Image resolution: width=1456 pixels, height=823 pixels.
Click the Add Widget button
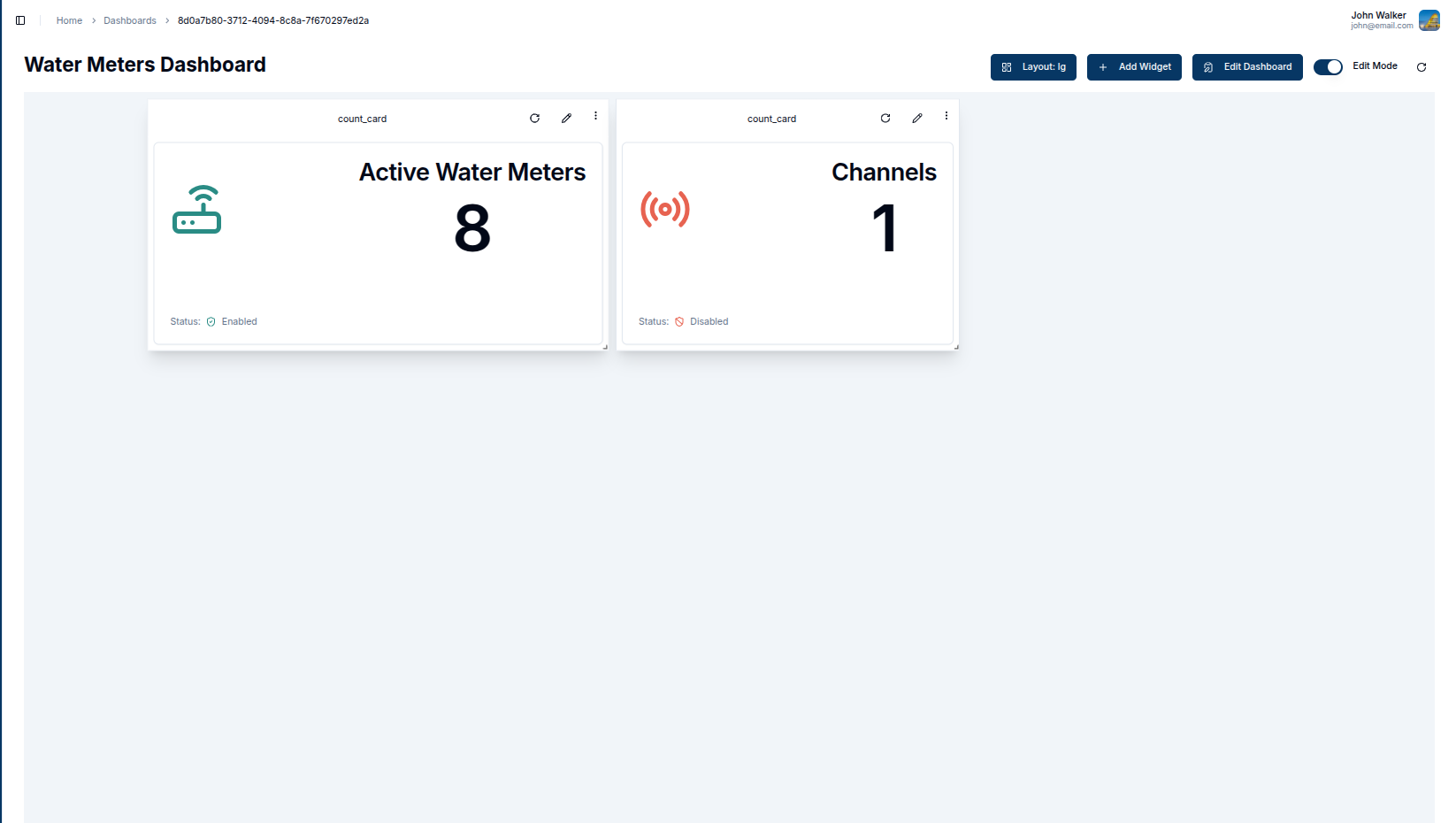pyautogui.click(x=1134, y=67)
